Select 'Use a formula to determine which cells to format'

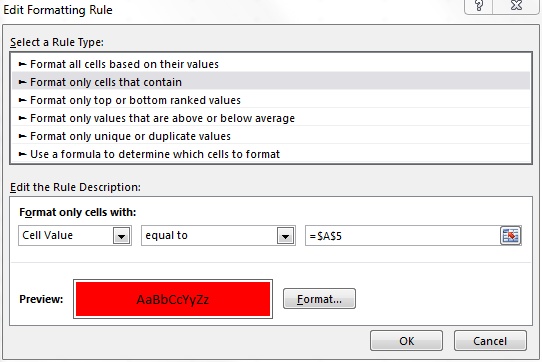coord(271,154)
